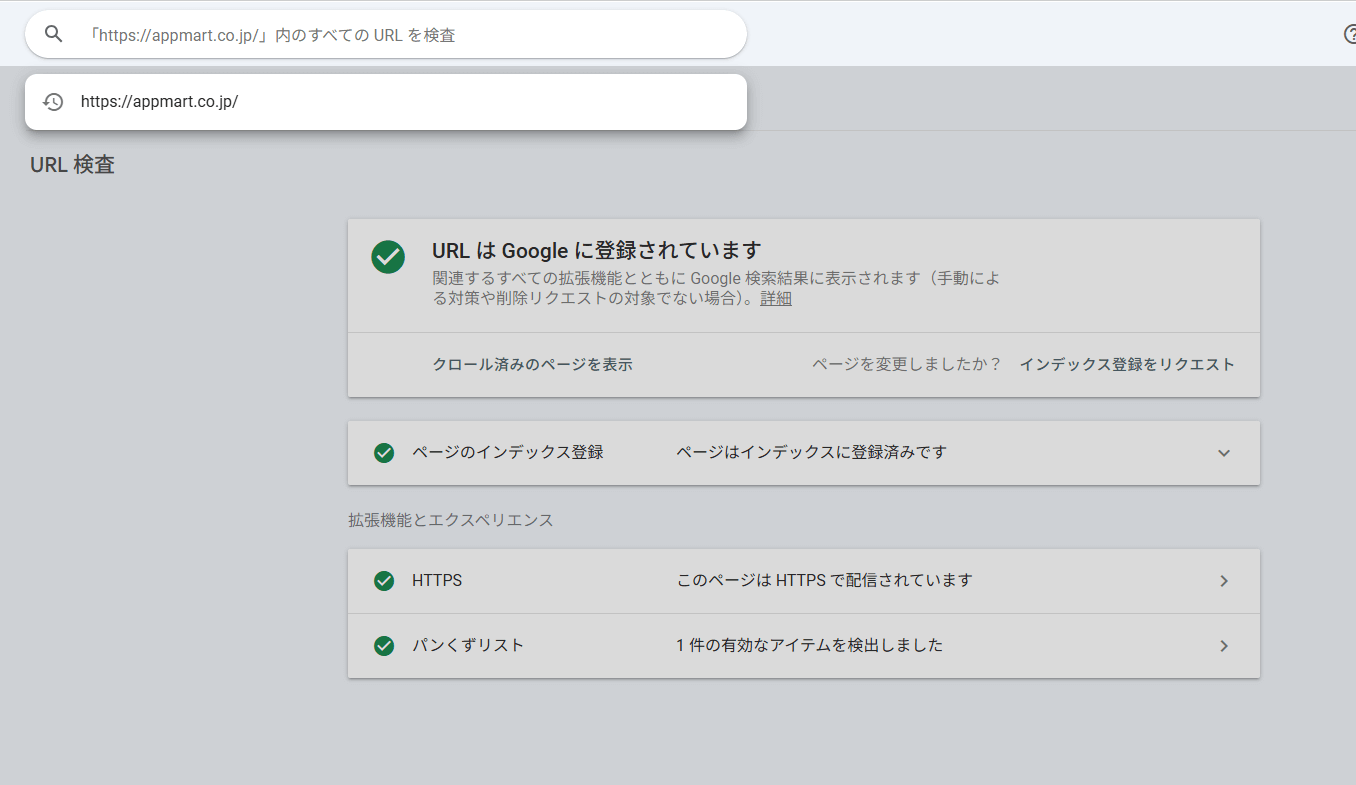Click the パンくずリスト row label
This screenshot has width=1356, height=785.
(x=468, y=645)
